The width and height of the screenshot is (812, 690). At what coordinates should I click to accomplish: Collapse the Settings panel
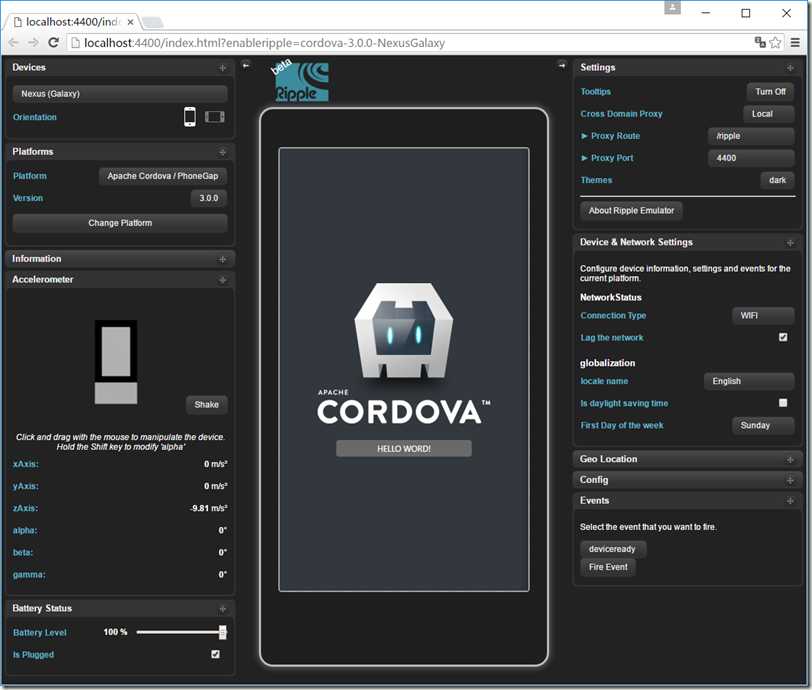790,68
